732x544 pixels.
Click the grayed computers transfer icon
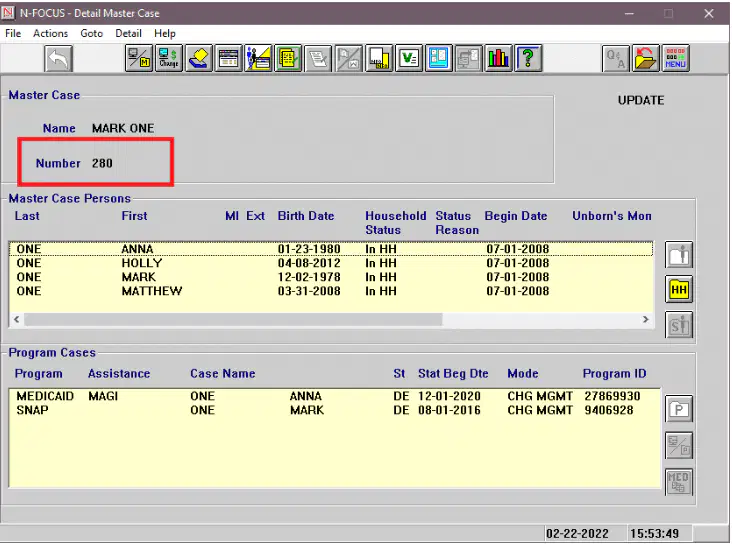(x=468, y=58)
